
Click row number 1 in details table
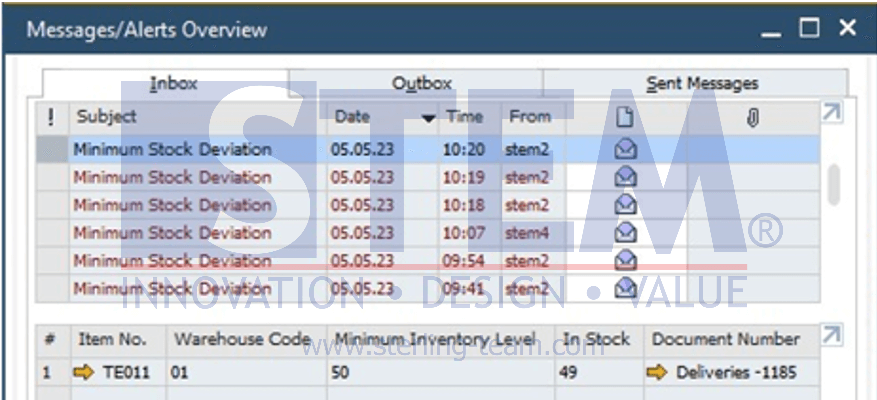53,373
